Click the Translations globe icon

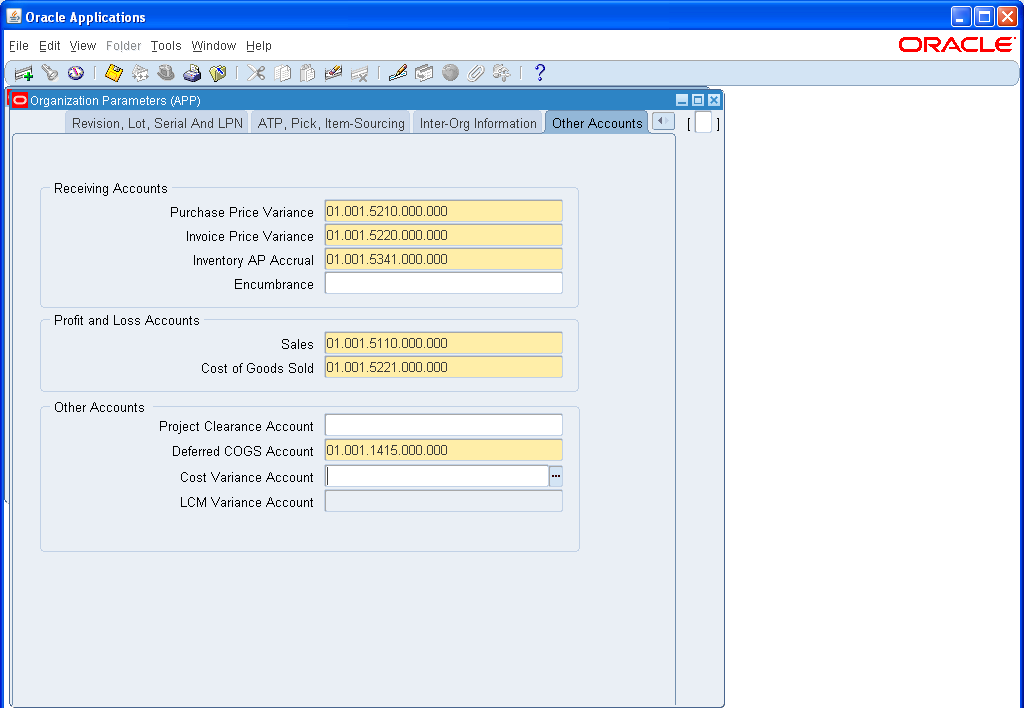tap(450, 72)
